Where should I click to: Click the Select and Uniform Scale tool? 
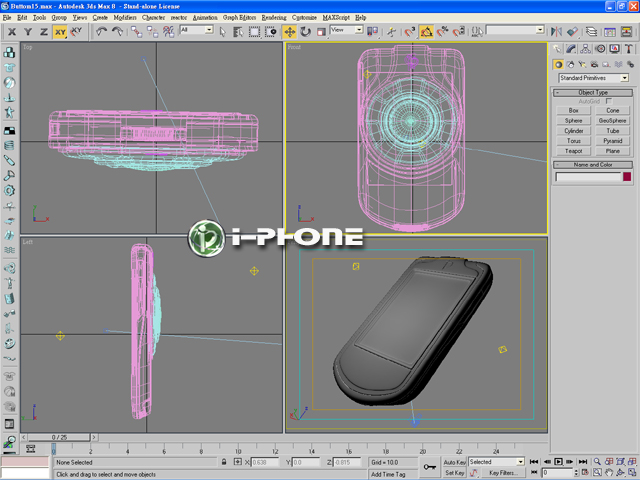click(x=321, y=31)
